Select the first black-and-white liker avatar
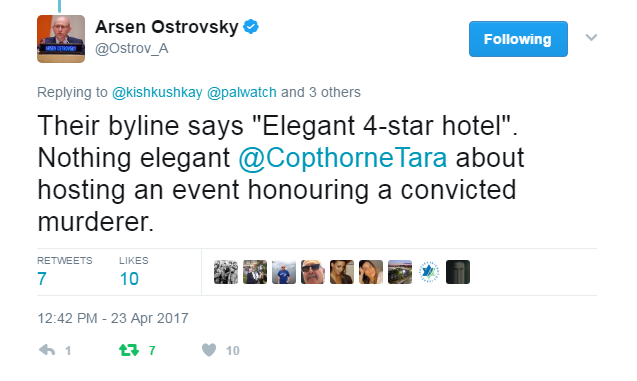Screen dimensions: 637x381 click(x=226, y=272)
